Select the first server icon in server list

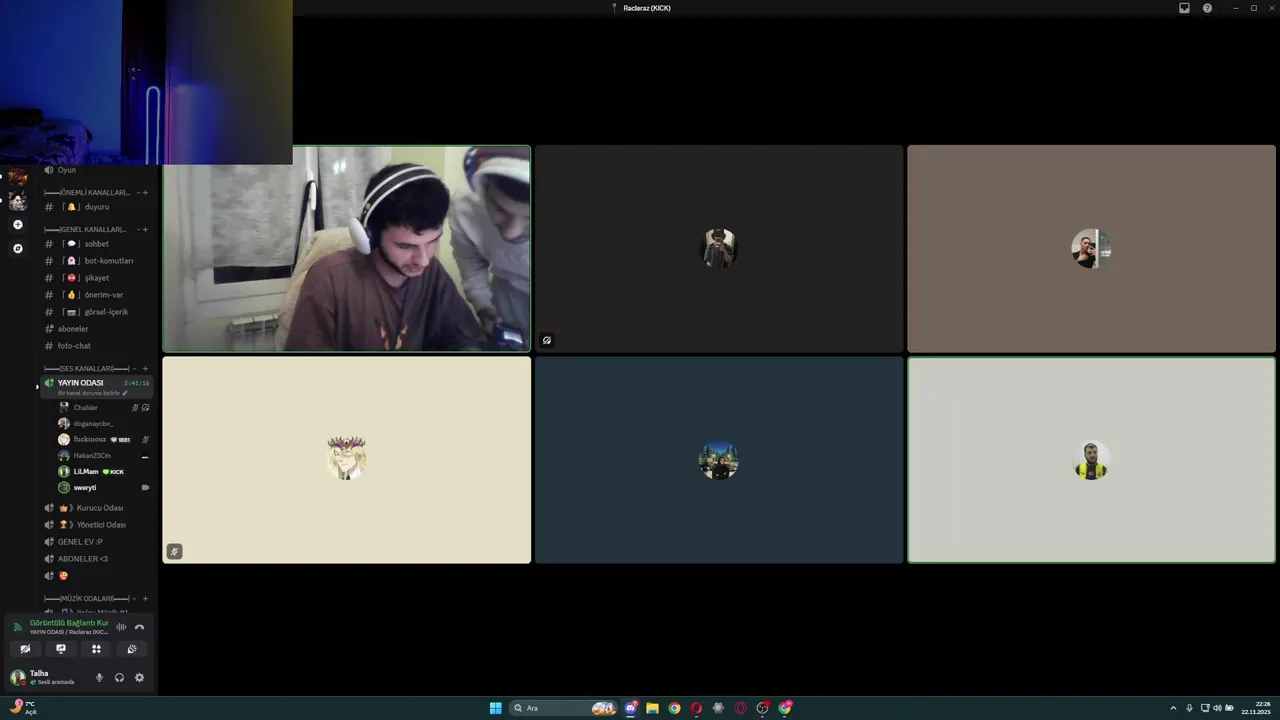tap(17, 178)
